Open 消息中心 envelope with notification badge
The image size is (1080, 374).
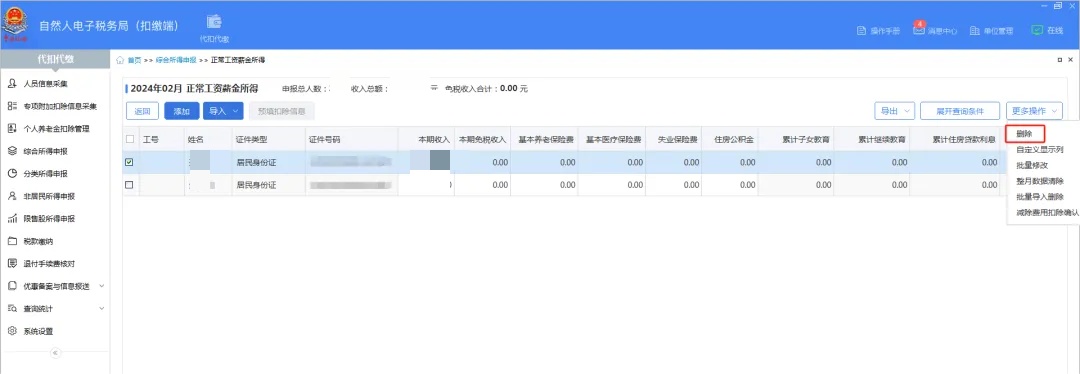click(x=919, y=30)
